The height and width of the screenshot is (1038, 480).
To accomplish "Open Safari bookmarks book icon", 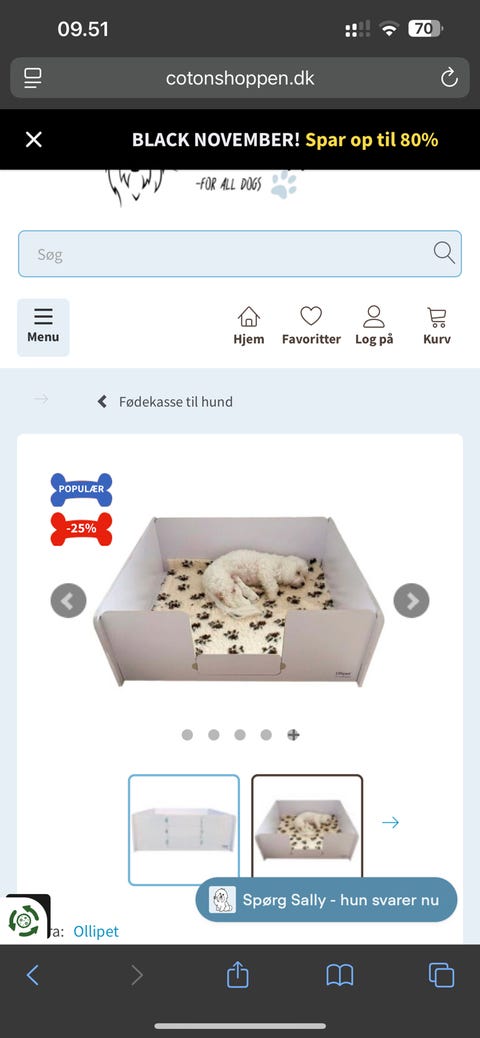I will [340, 975].
